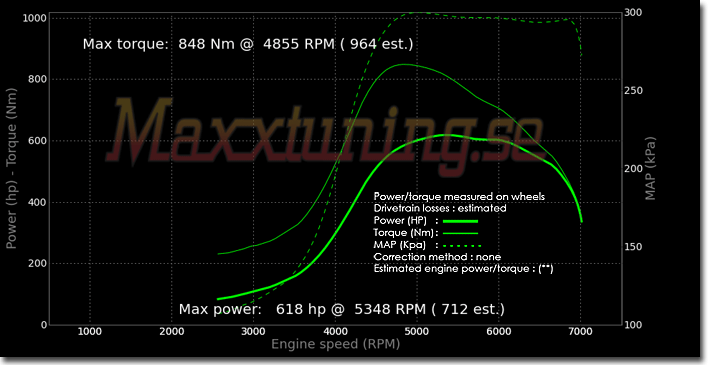This screenshot has width=708, height=365.
Task: Click the '( 964 est.)' estimated torque value
Action: (377, 44)
